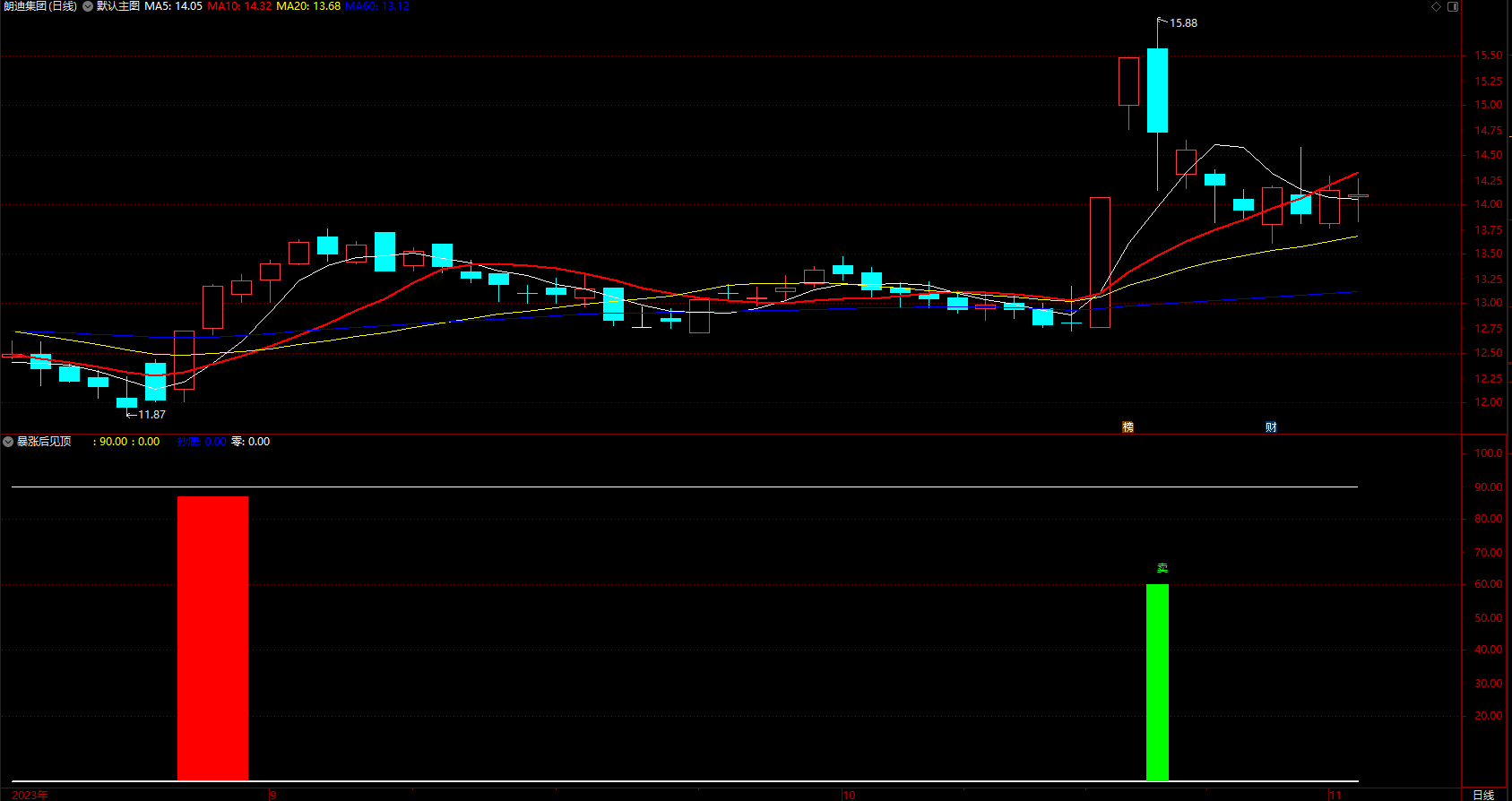The width and height of the screenshot is (1512, 801).
Task: Click the green 卖 sell signal label
Action: (1162, 568)
